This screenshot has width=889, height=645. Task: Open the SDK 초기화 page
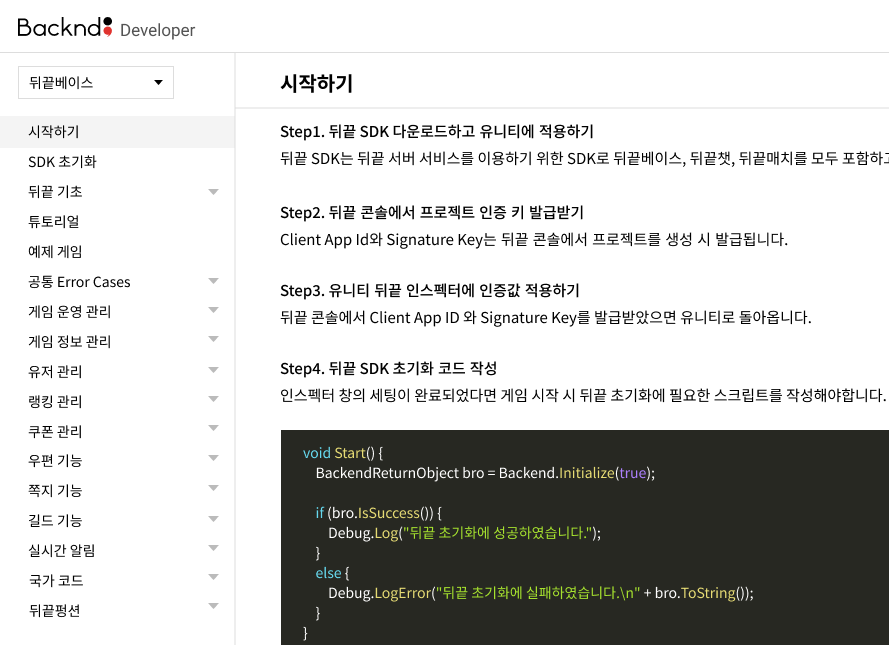(x=62, y=162)
